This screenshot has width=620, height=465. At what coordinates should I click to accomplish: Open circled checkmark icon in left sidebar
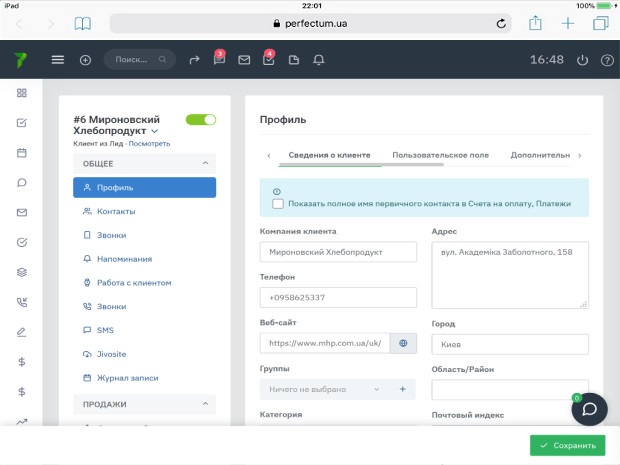click(x=22, y=242)
